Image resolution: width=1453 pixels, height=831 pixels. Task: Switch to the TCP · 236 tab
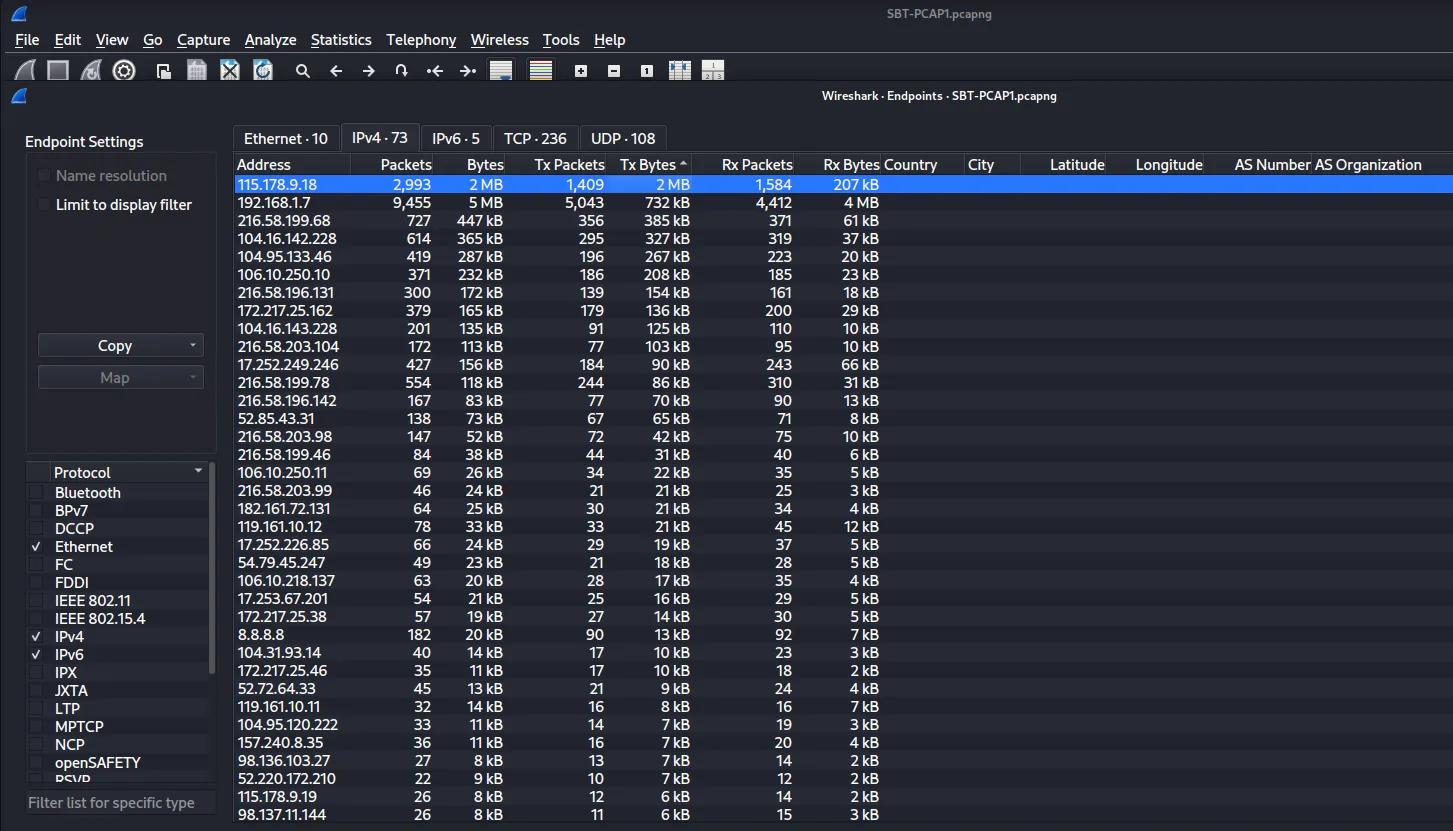coord(535,139)
